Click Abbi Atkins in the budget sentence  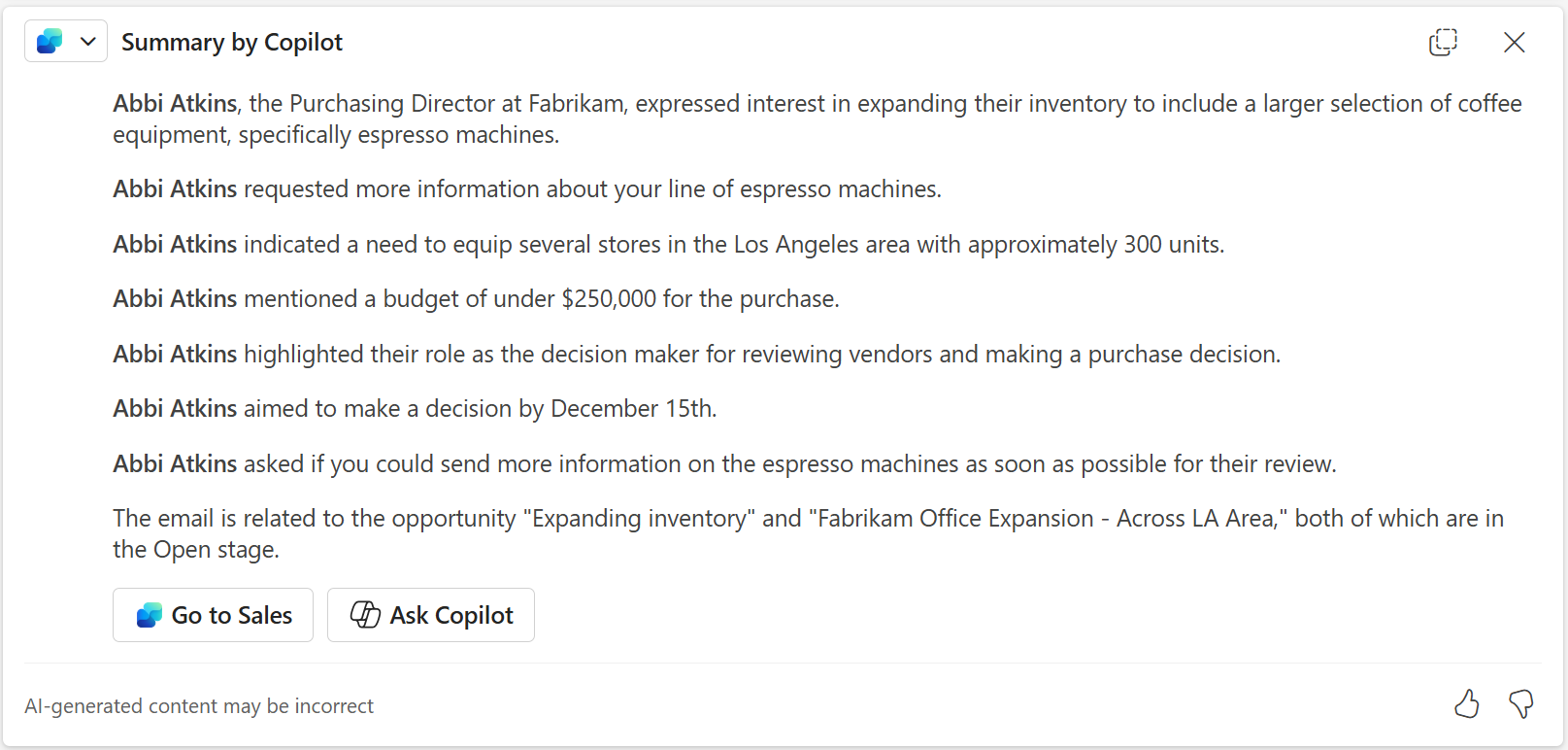pos(174,298)
